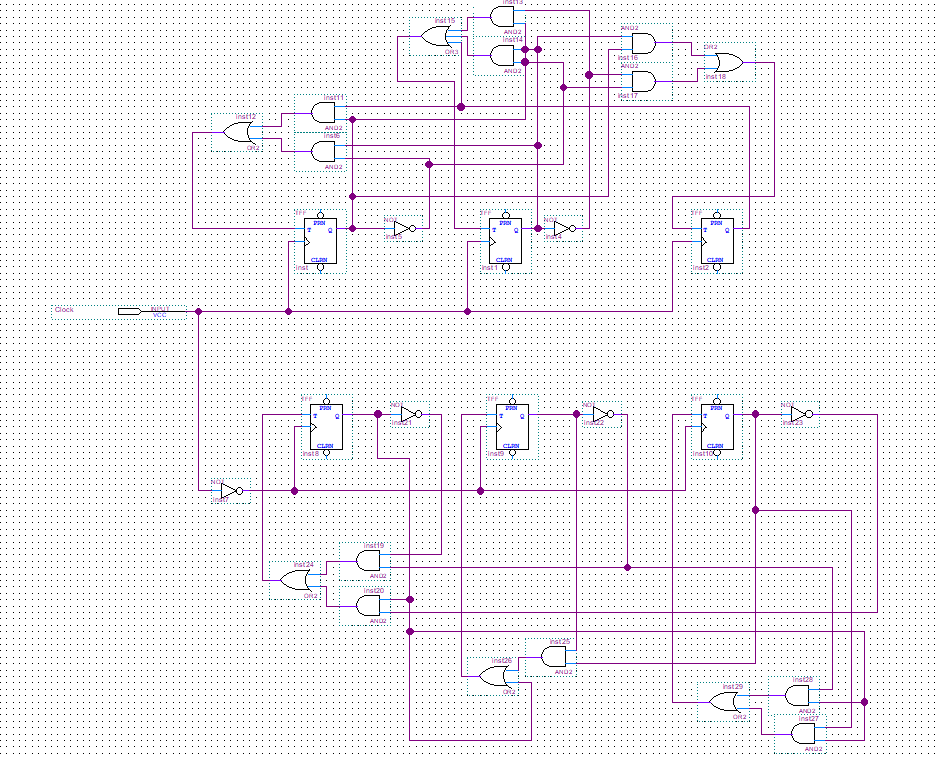Select the Clock input pin symbol

coord(129,311)
